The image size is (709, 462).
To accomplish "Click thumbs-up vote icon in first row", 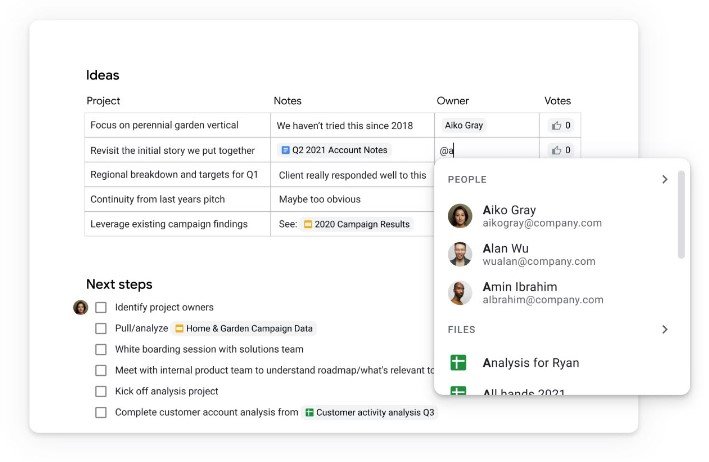I will (556, 126).
